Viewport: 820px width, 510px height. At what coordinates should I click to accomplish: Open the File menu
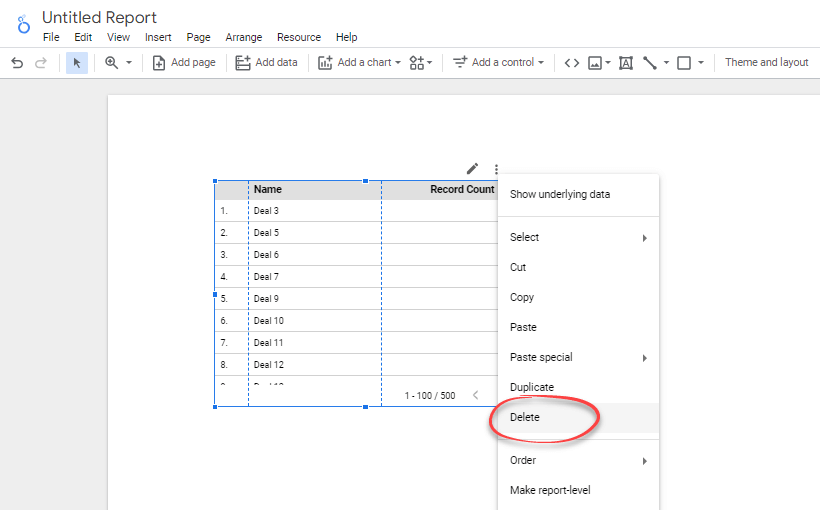click(x=51, y=37)
